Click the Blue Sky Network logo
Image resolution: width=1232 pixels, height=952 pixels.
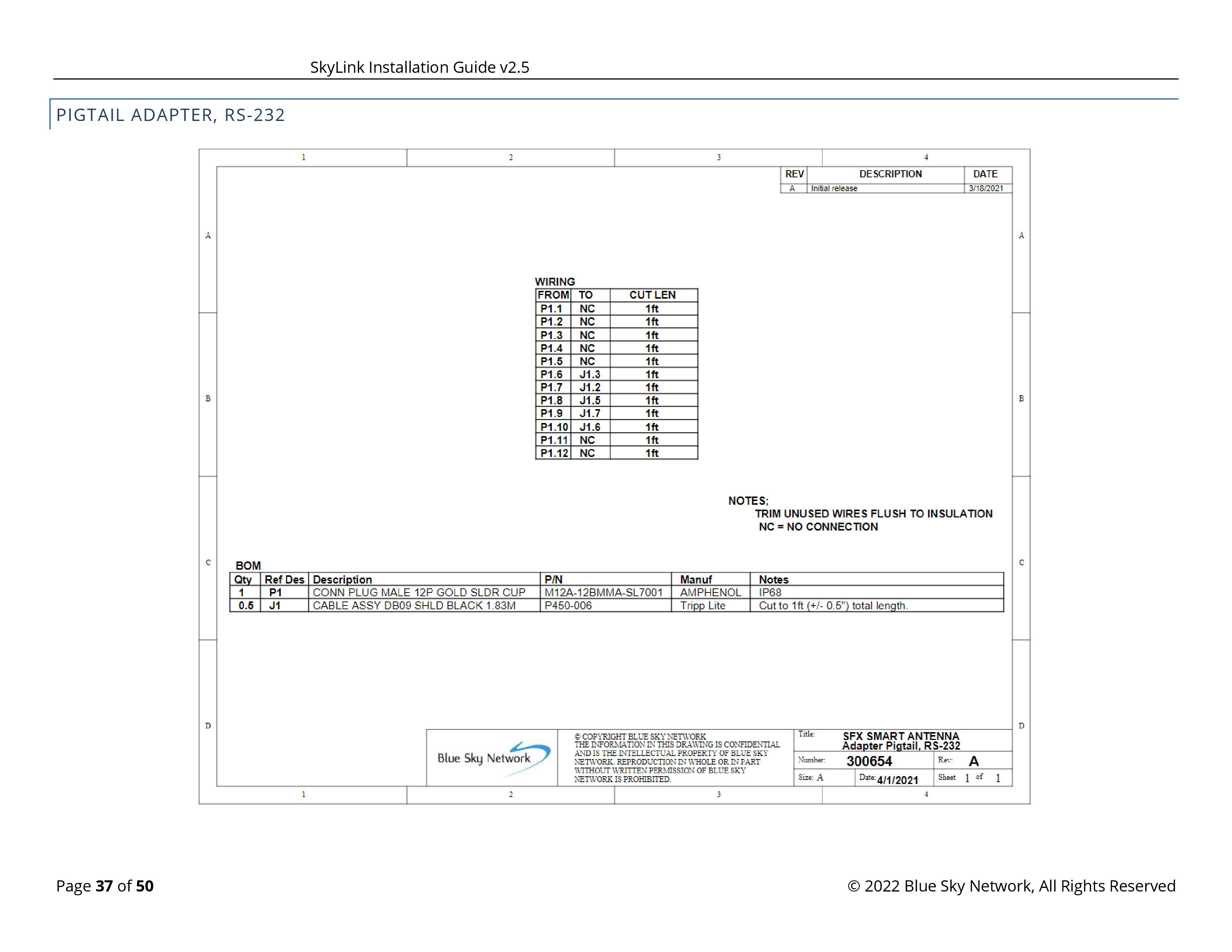pos(494,758)
